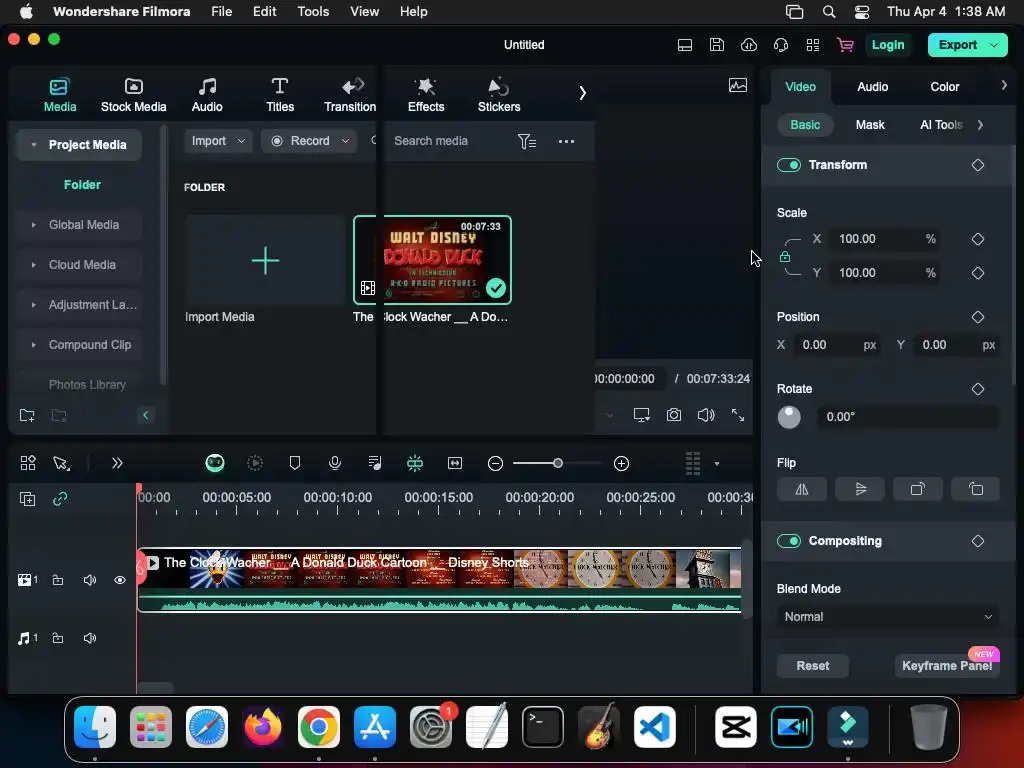Toggle timeline auto ripple link icon
Viewport: 1024px width, 768px height.
point(60,499)
